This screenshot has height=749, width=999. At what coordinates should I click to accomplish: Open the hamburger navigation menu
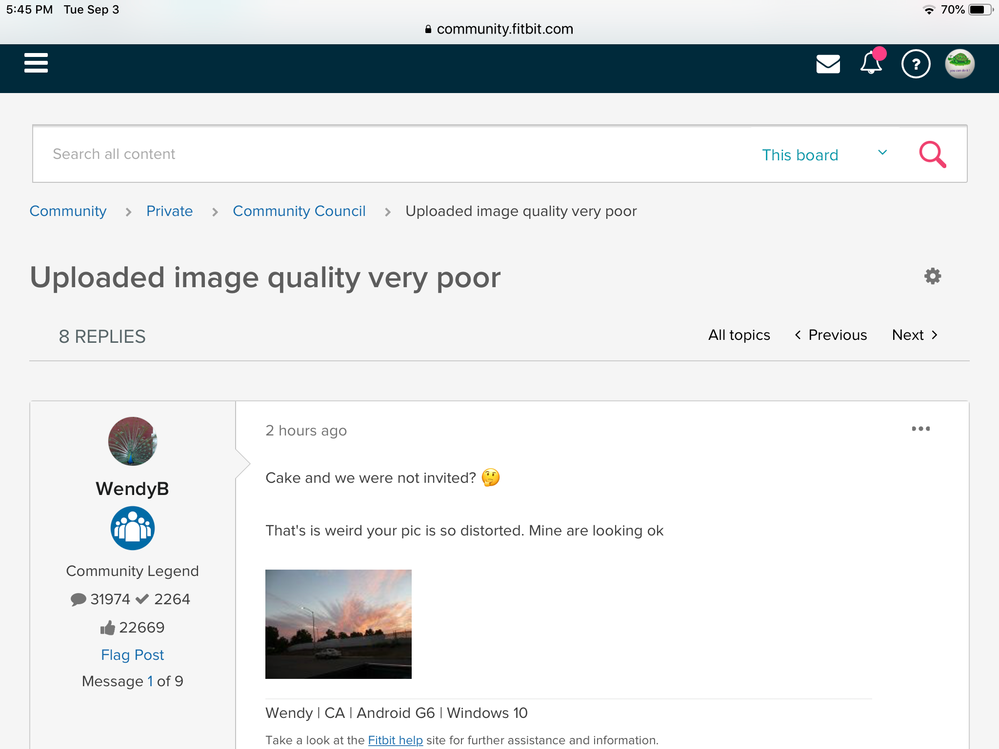tap(36, 63)
